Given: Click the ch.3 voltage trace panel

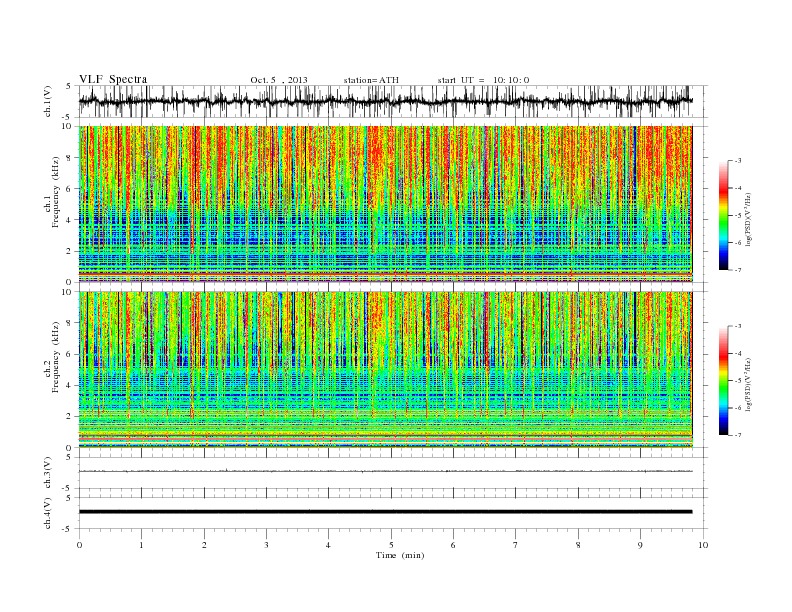Looking at the screenshot, I should [x=393, y=473].
